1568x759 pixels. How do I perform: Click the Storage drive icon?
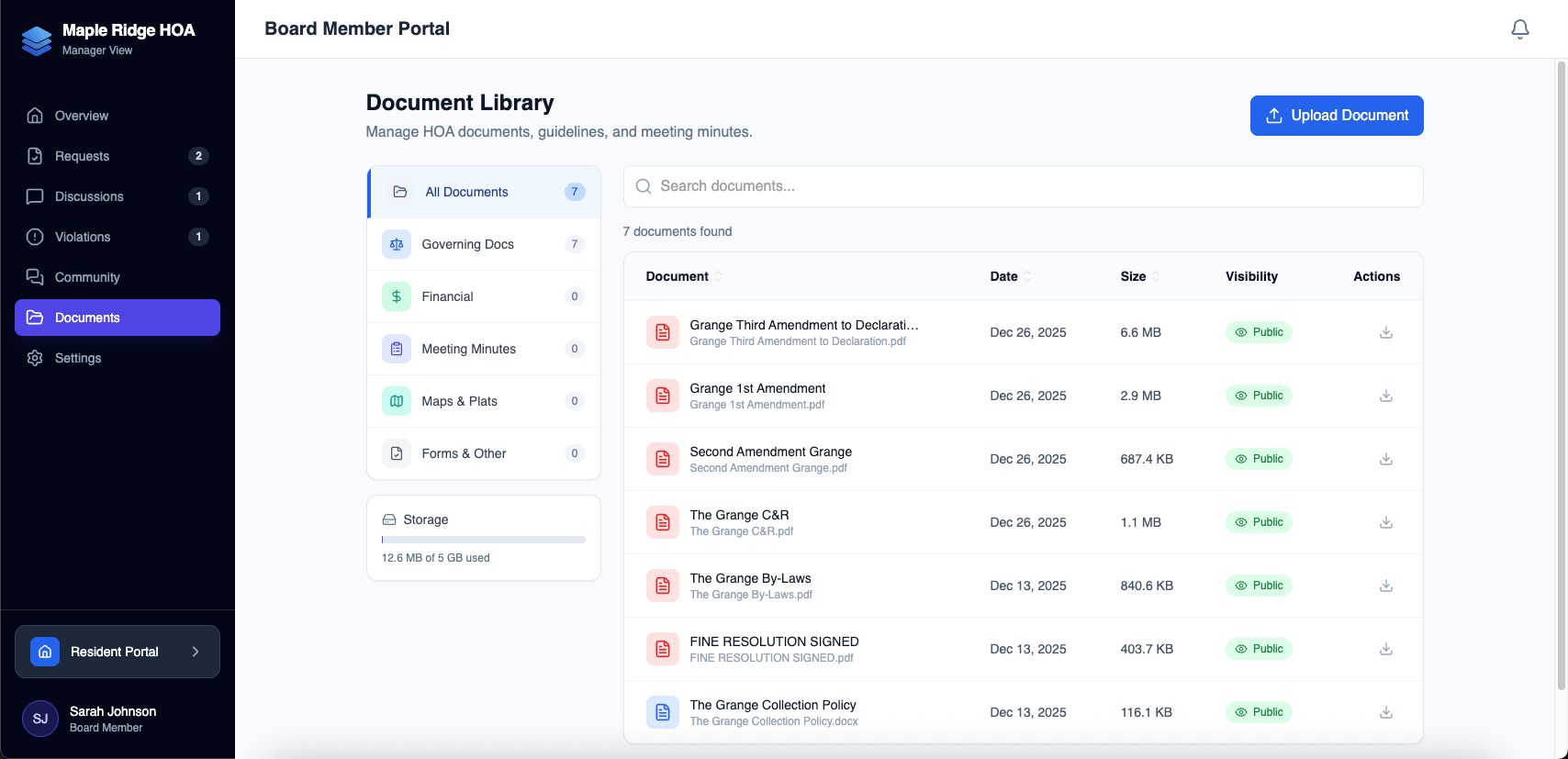coord(389,519)
